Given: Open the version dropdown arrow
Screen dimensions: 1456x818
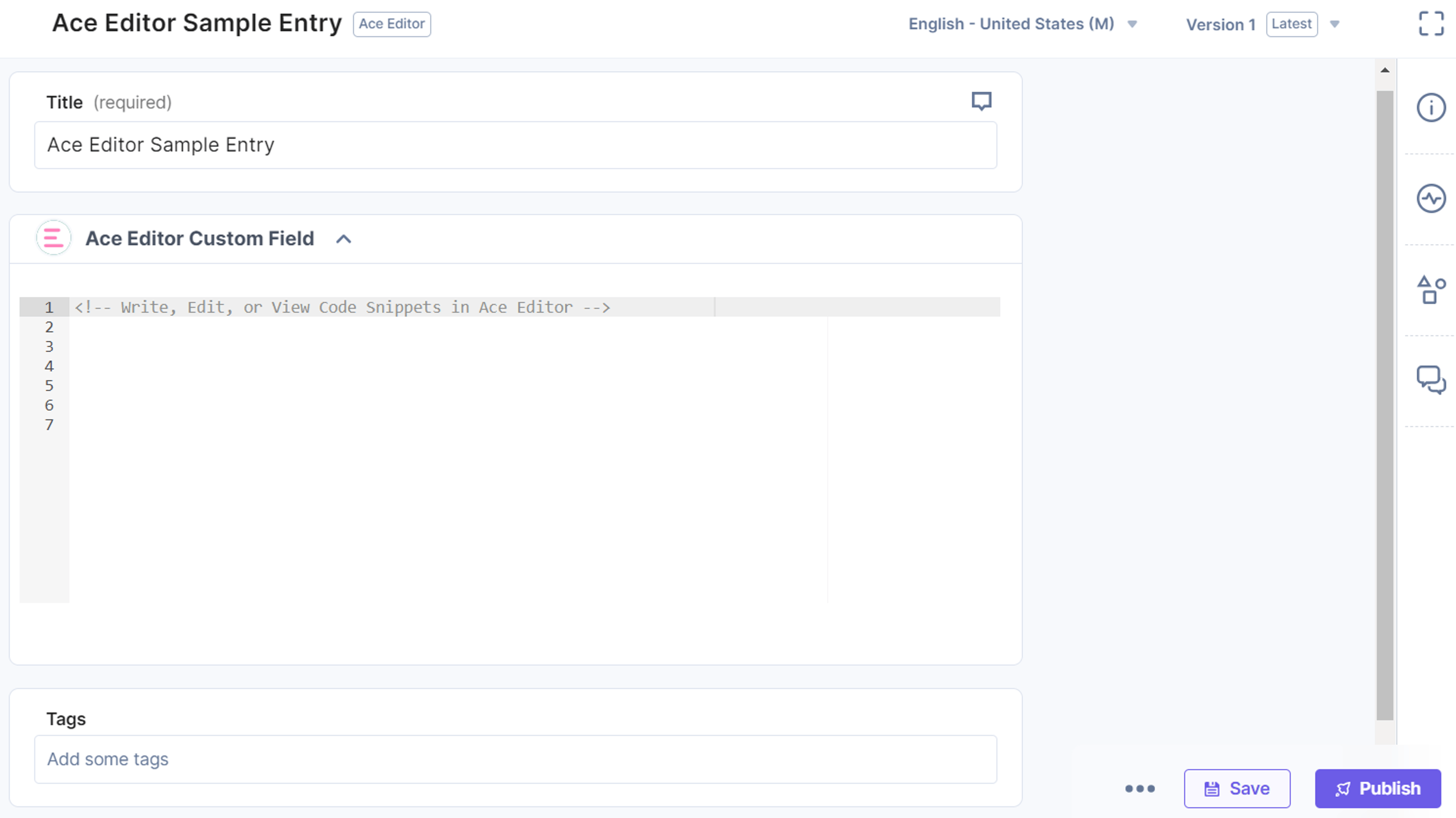Looking at the screenshot, I should tap(1335, 24).
